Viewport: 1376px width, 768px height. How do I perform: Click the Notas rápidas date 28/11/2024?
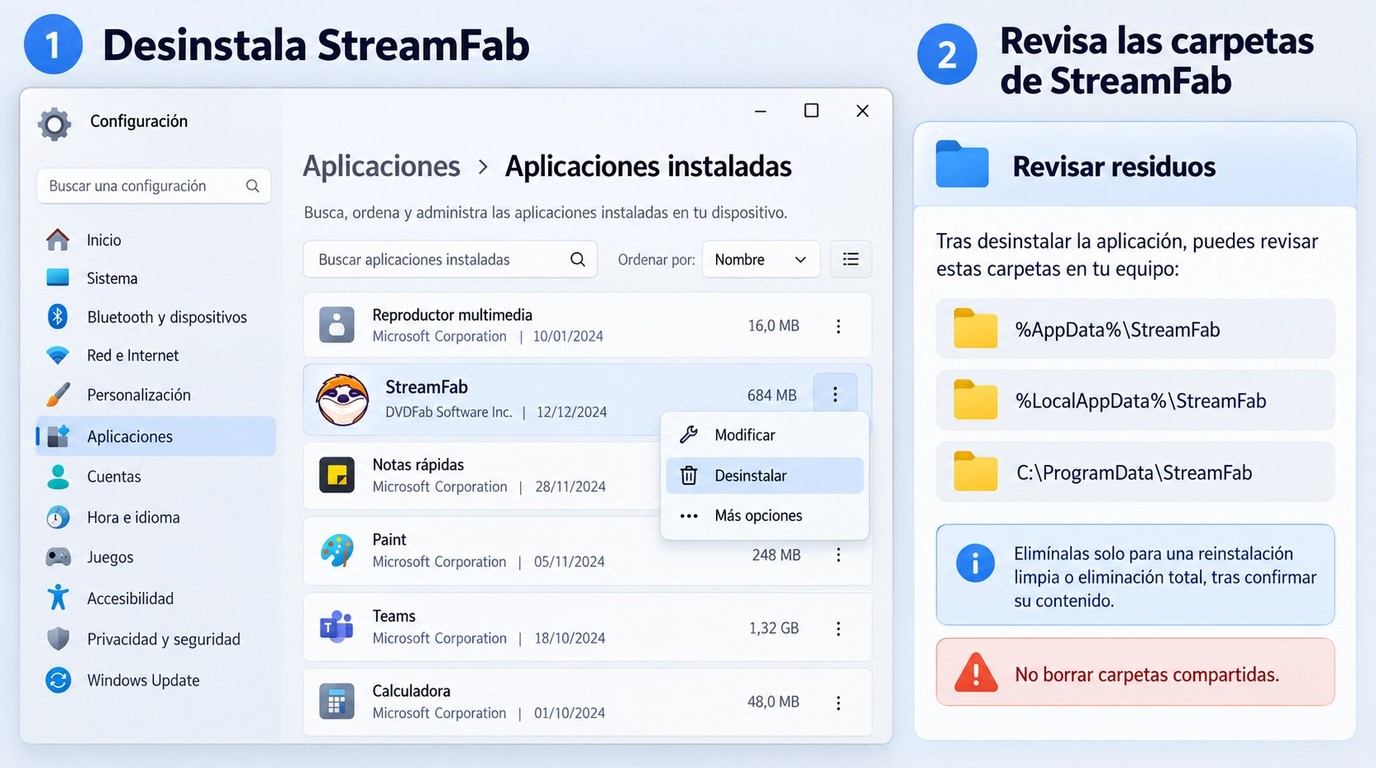[570, 487]
